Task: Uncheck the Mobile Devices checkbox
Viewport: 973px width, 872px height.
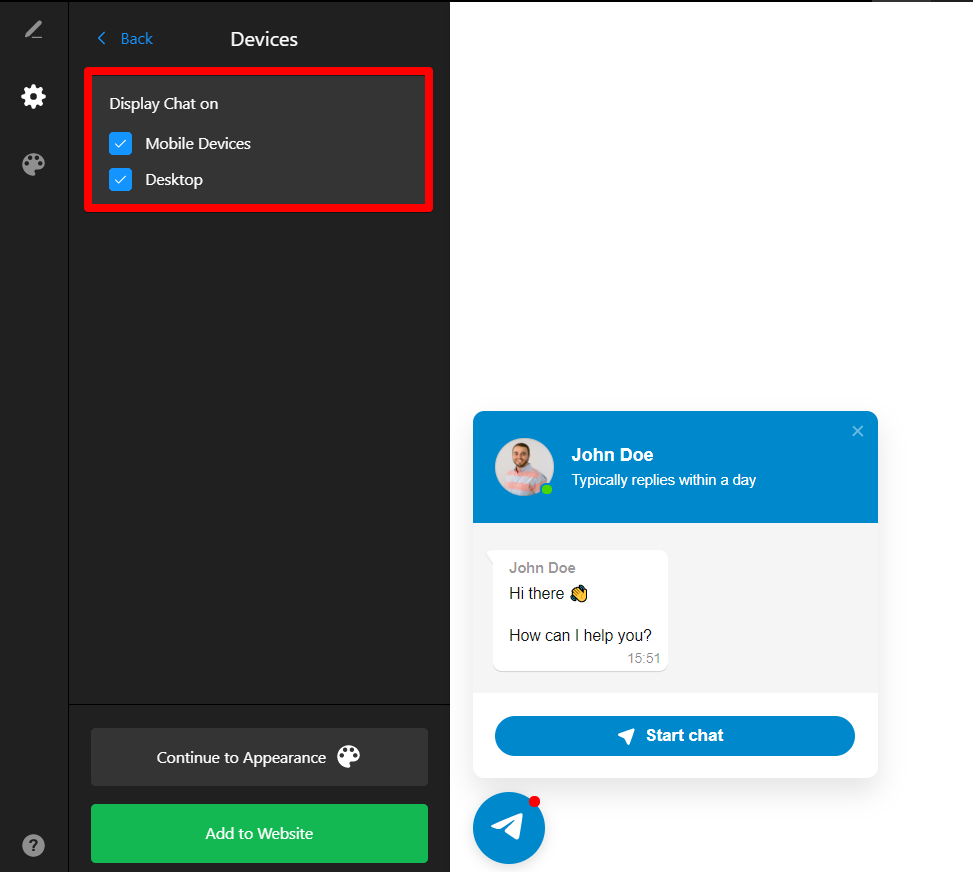Action: point(120,143)
